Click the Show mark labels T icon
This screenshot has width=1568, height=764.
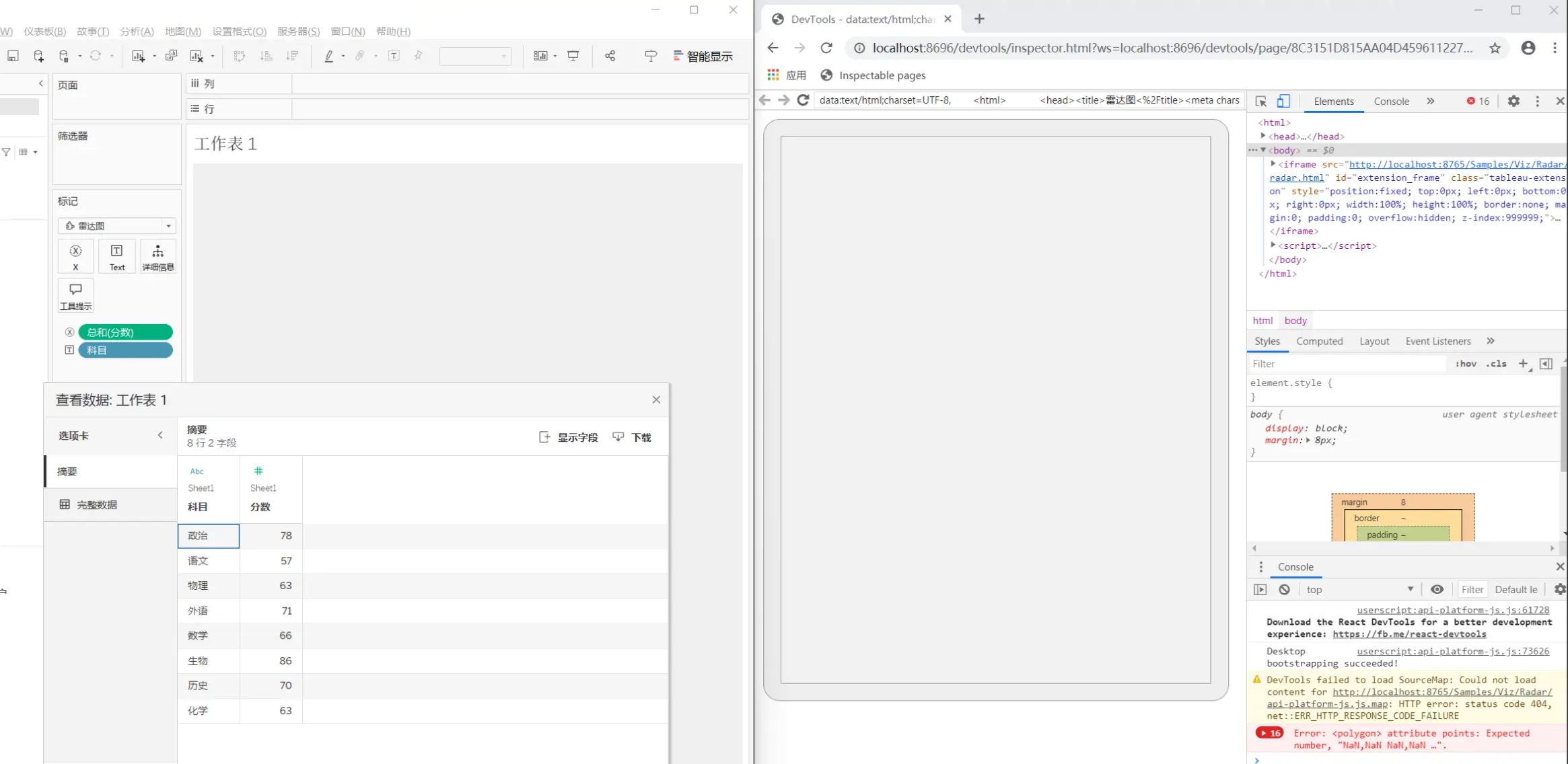(x=394, y=56)
